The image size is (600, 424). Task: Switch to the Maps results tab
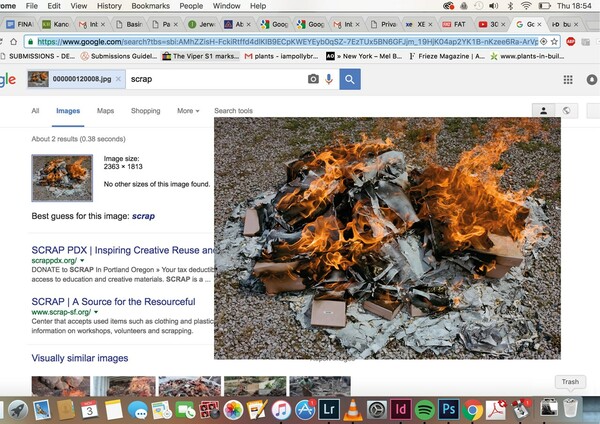point(105,111)
